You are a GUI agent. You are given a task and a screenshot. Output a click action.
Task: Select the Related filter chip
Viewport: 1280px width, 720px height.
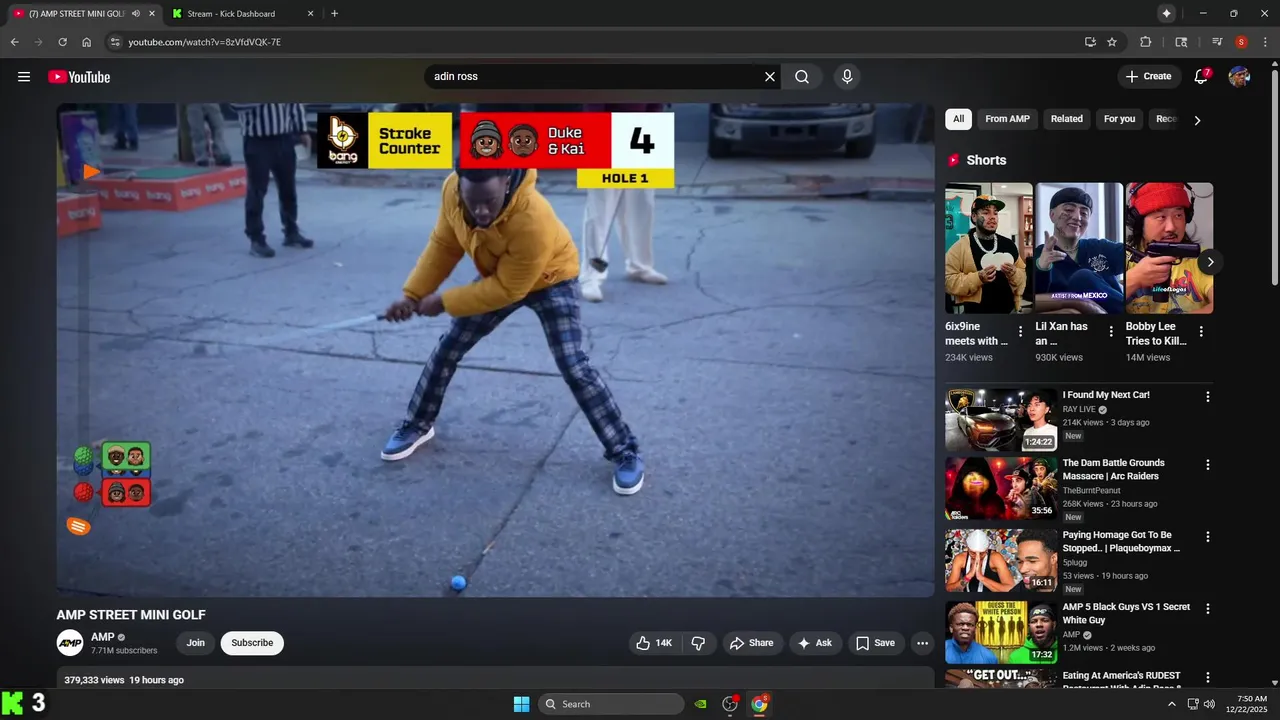tap(1066, 119)
